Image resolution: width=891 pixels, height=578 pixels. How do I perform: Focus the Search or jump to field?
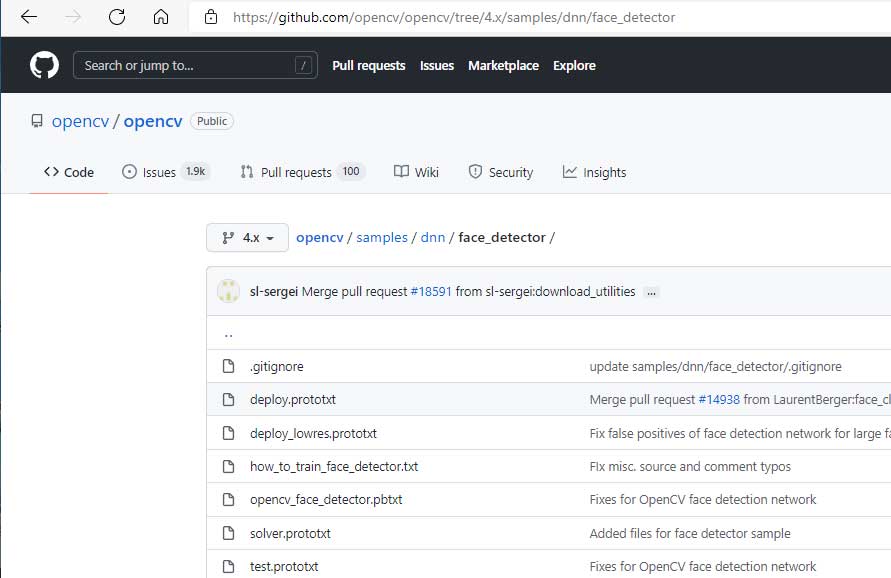[190, 66]
